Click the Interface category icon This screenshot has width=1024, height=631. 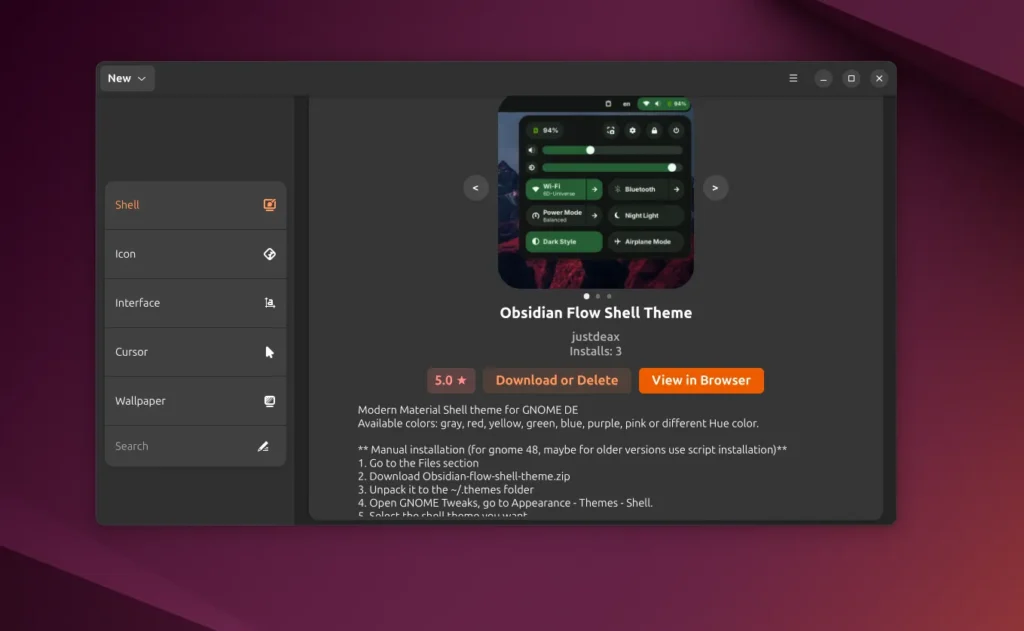click(x=269, y=303)
